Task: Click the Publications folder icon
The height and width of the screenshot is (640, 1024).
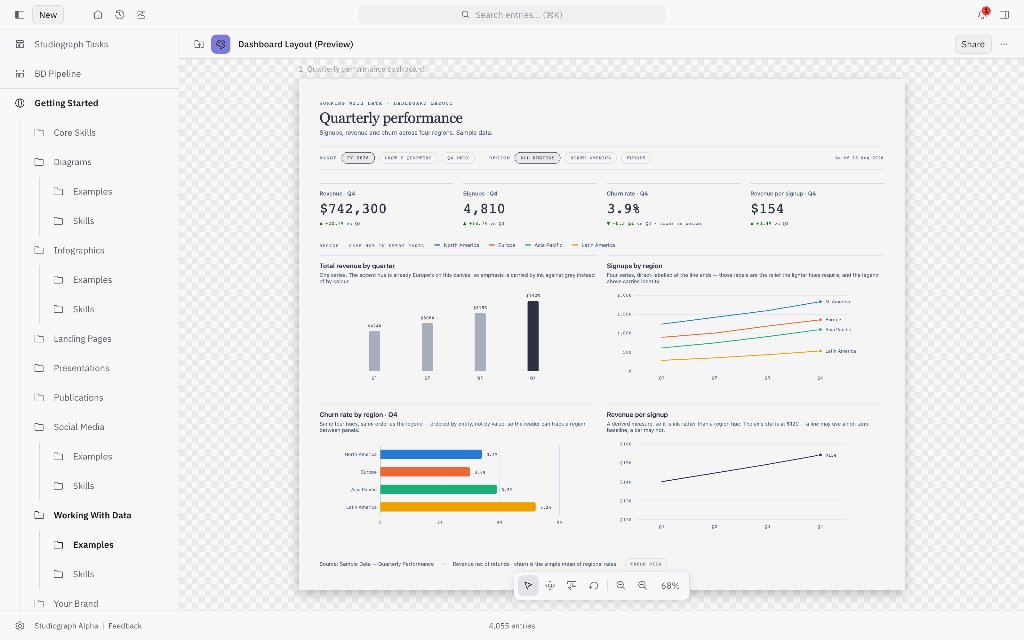Action: [x=39, y=397]
